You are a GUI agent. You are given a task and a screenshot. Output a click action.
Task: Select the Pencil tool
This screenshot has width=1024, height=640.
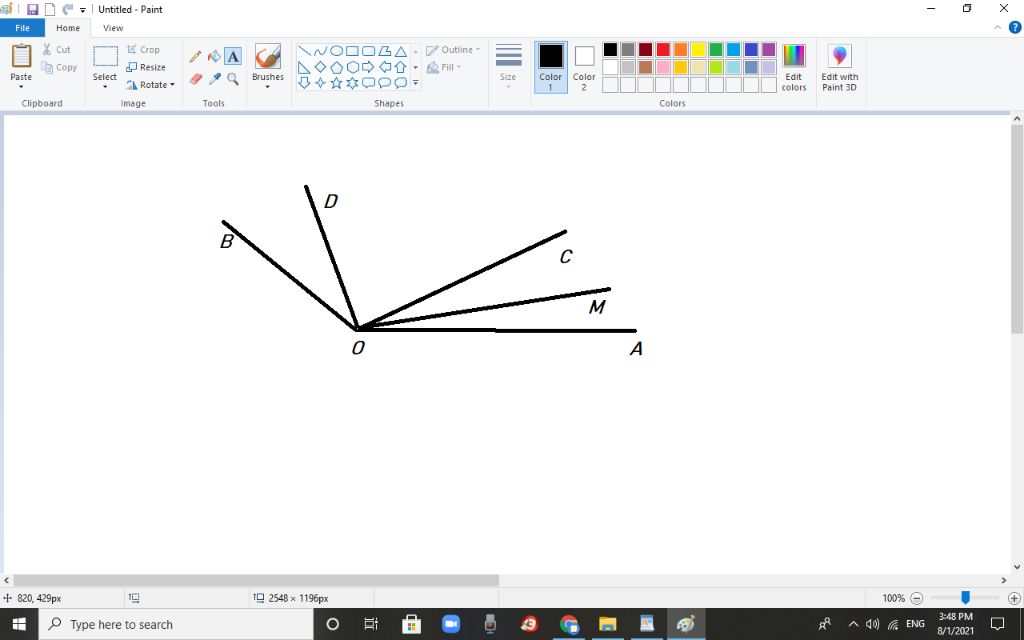pos(195,56)
